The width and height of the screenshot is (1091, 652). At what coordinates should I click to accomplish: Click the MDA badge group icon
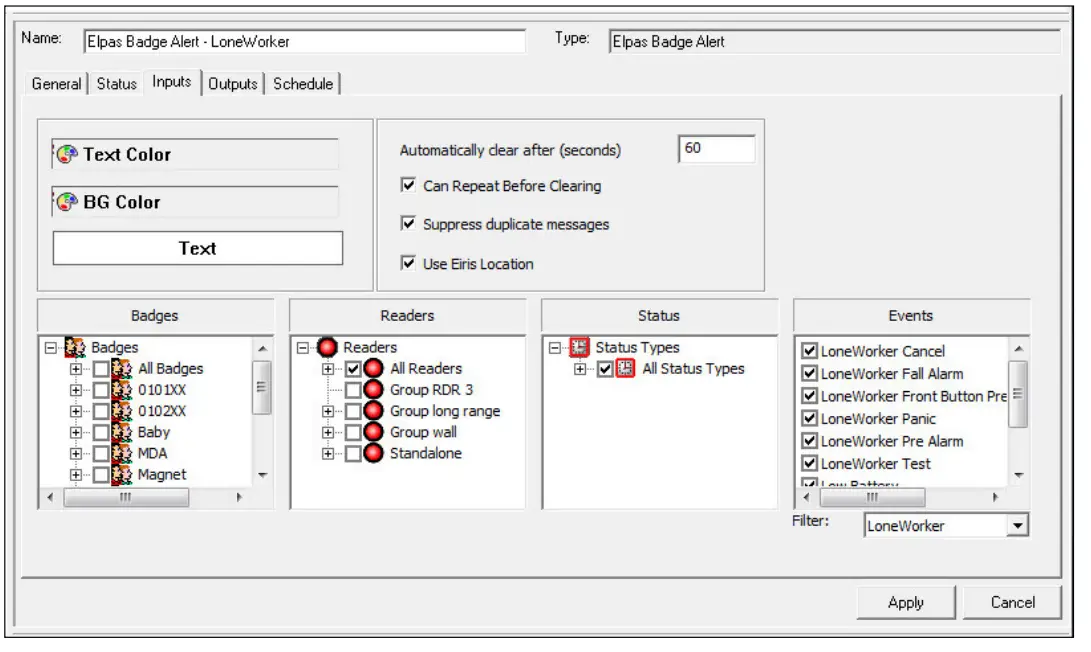tap(122, 454)
